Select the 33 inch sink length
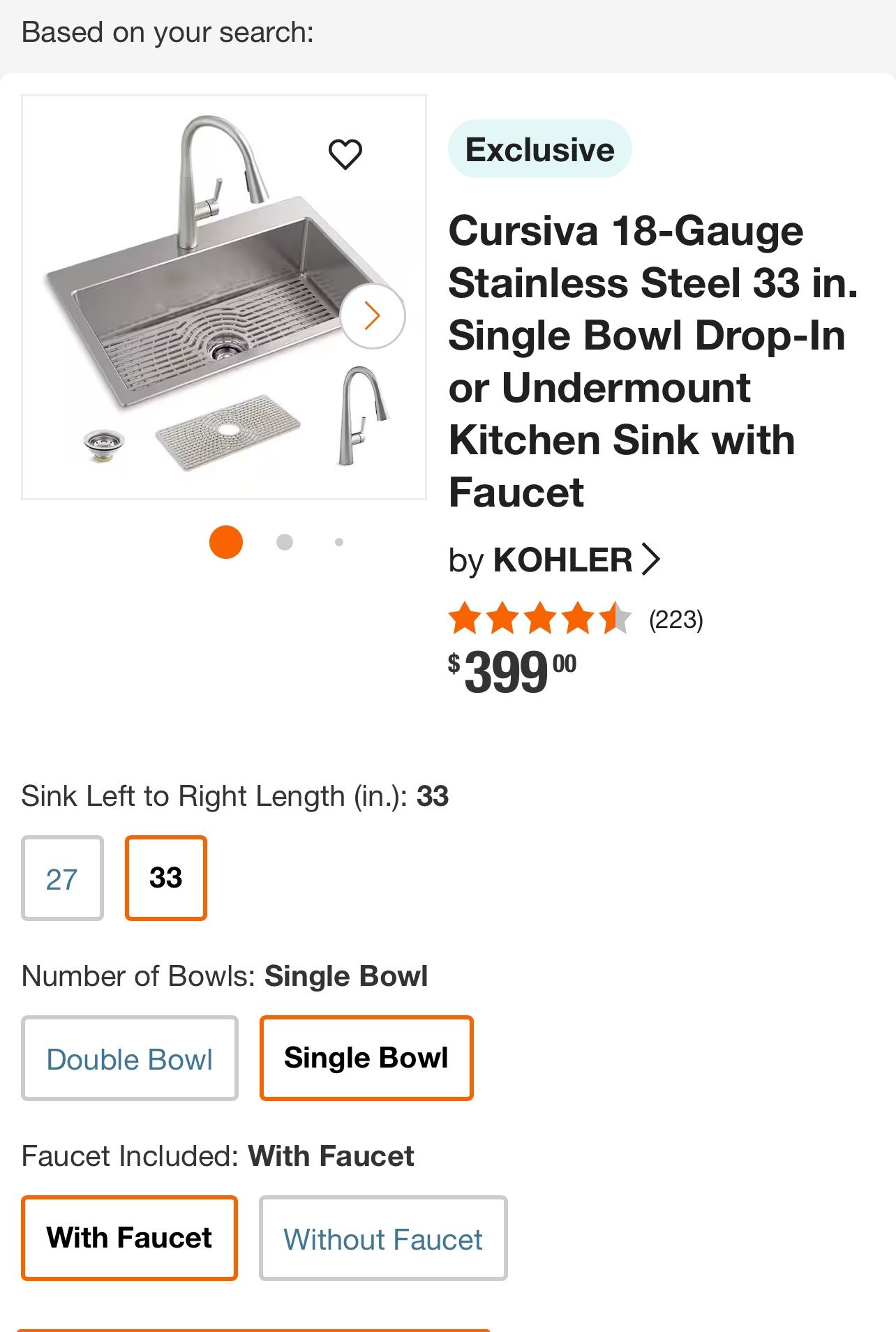Screen dimensions: 896x1332 166,878
